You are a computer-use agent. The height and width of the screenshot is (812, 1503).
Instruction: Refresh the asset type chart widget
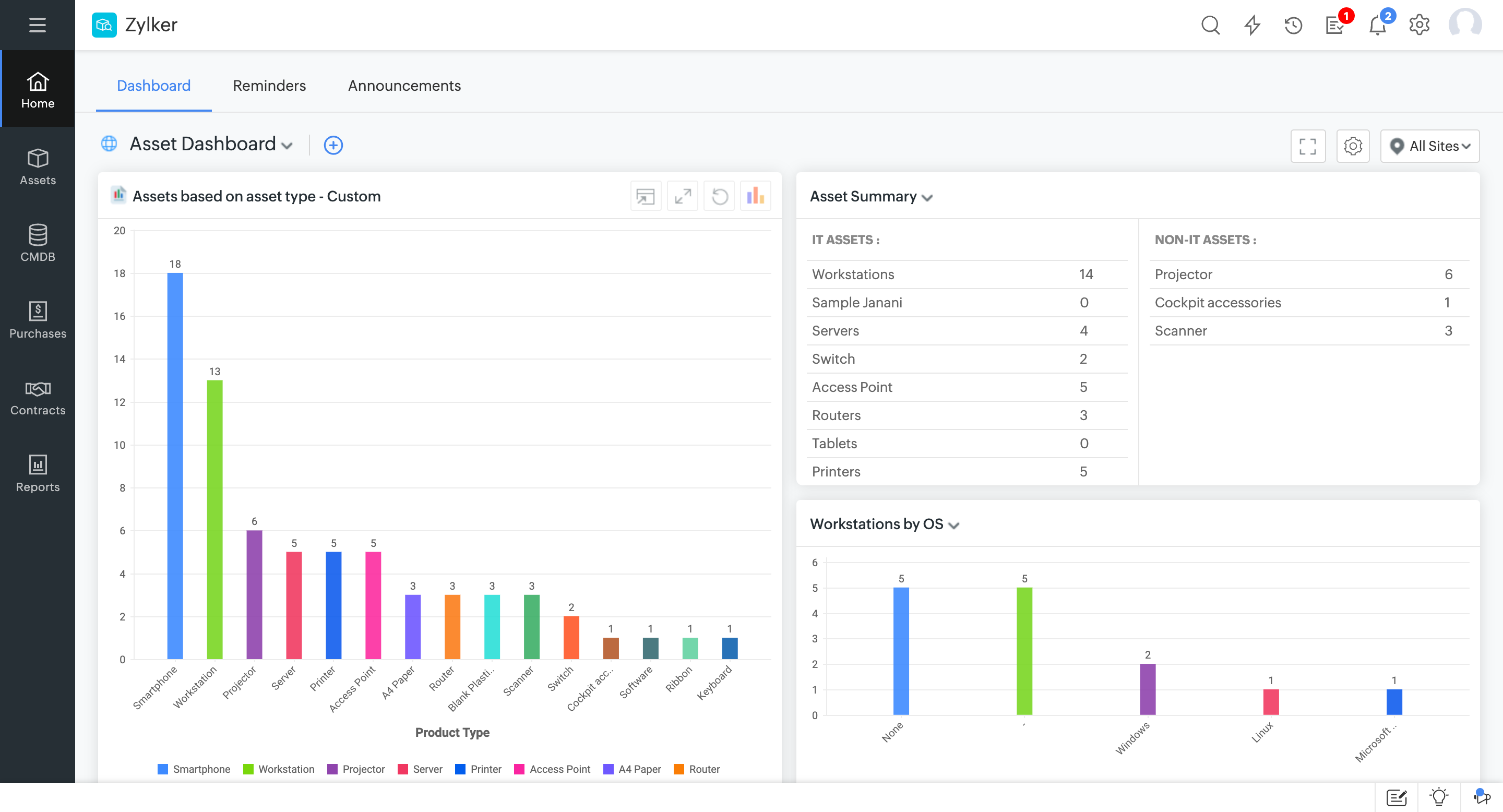[x=720, y=196]
